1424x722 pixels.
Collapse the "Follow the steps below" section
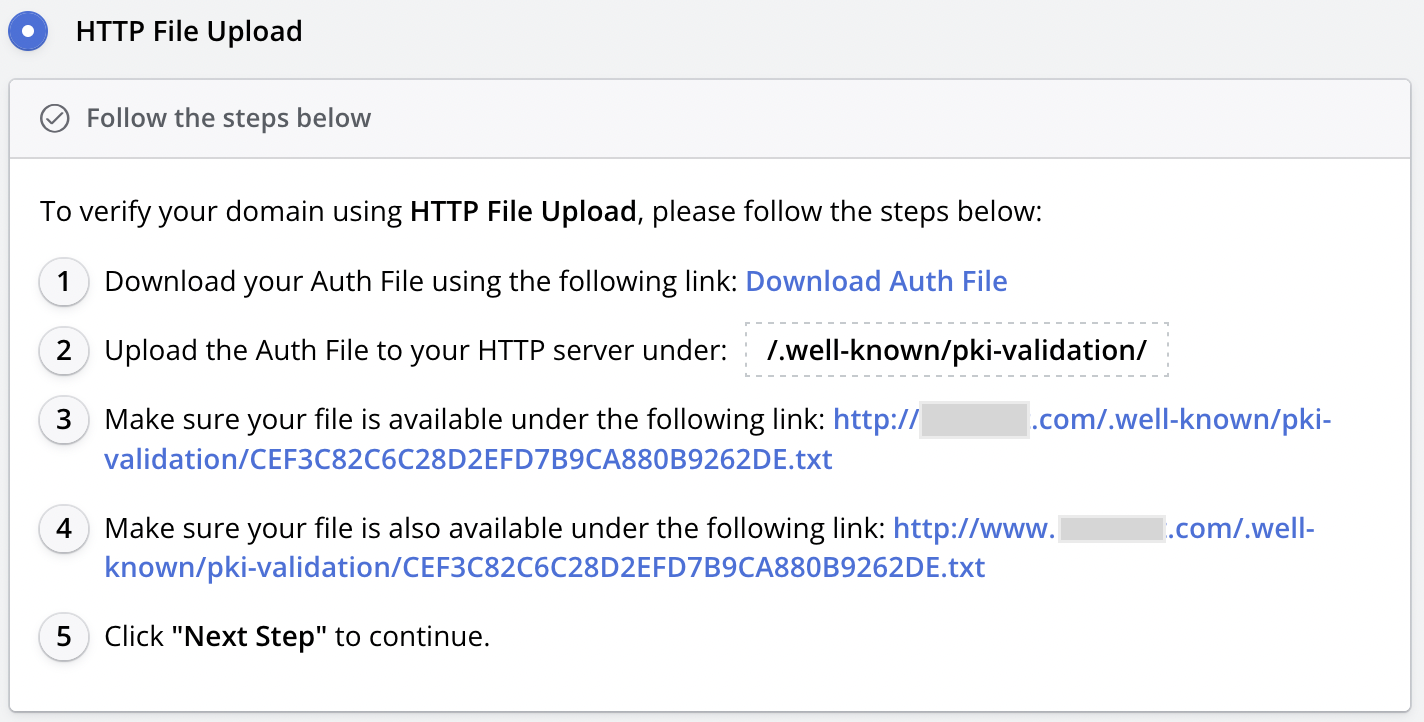(228, 118)
